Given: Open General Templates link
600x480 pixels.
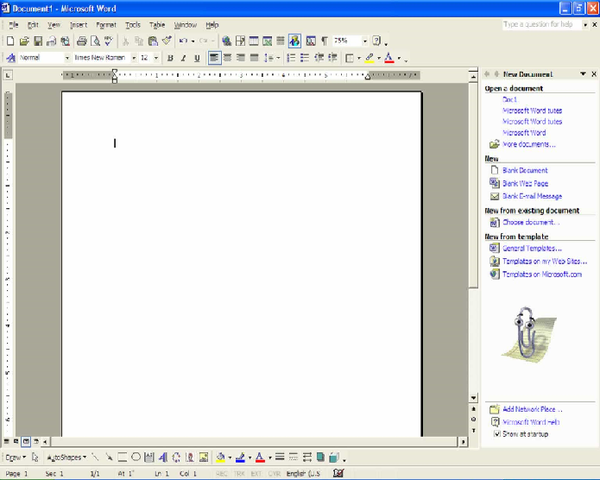Looking at the screenshot, I should pyautogui.click(x=532, y=248).
